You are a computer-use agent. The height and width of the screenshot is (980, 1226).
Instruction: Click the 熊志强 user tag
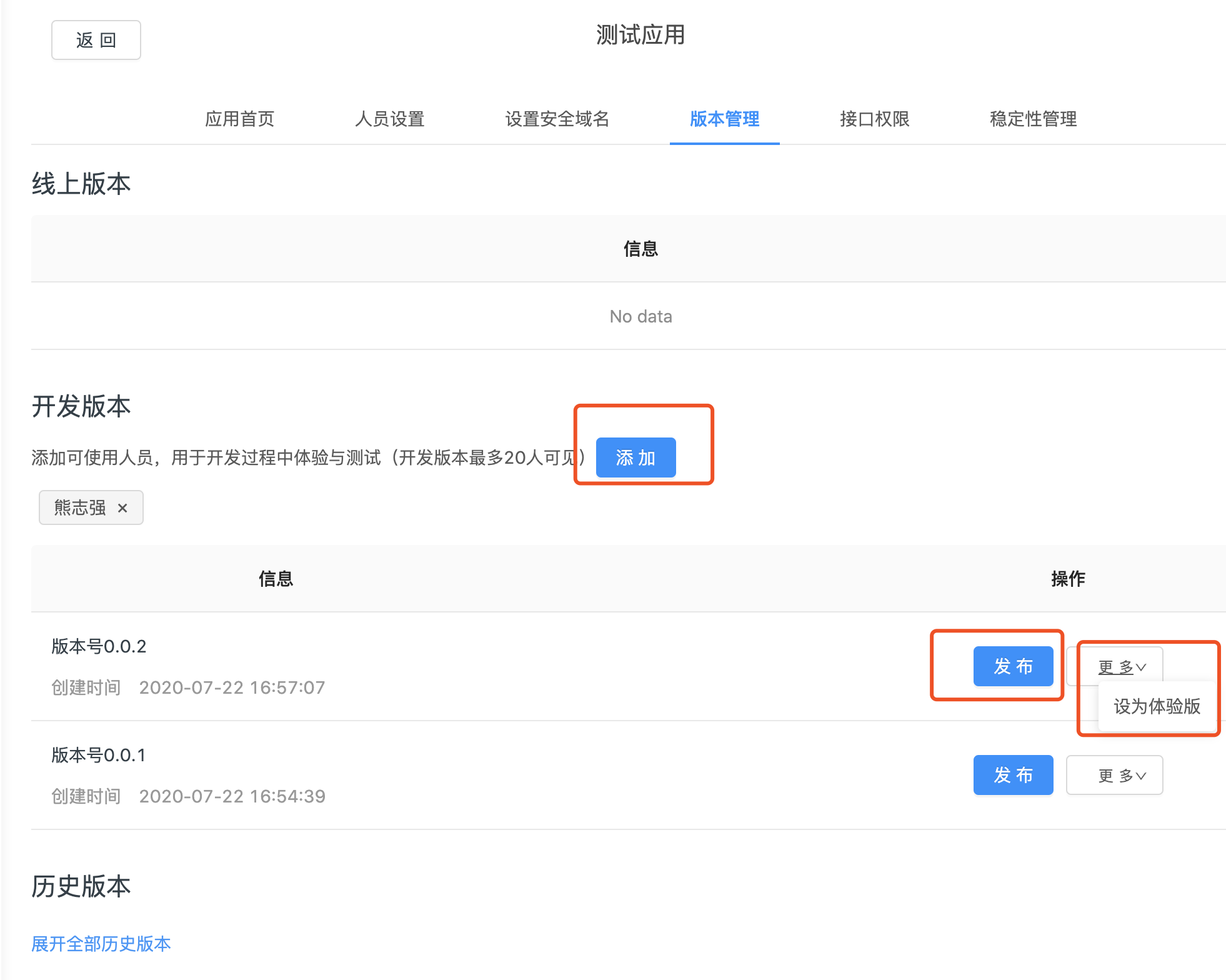point(80,507)
